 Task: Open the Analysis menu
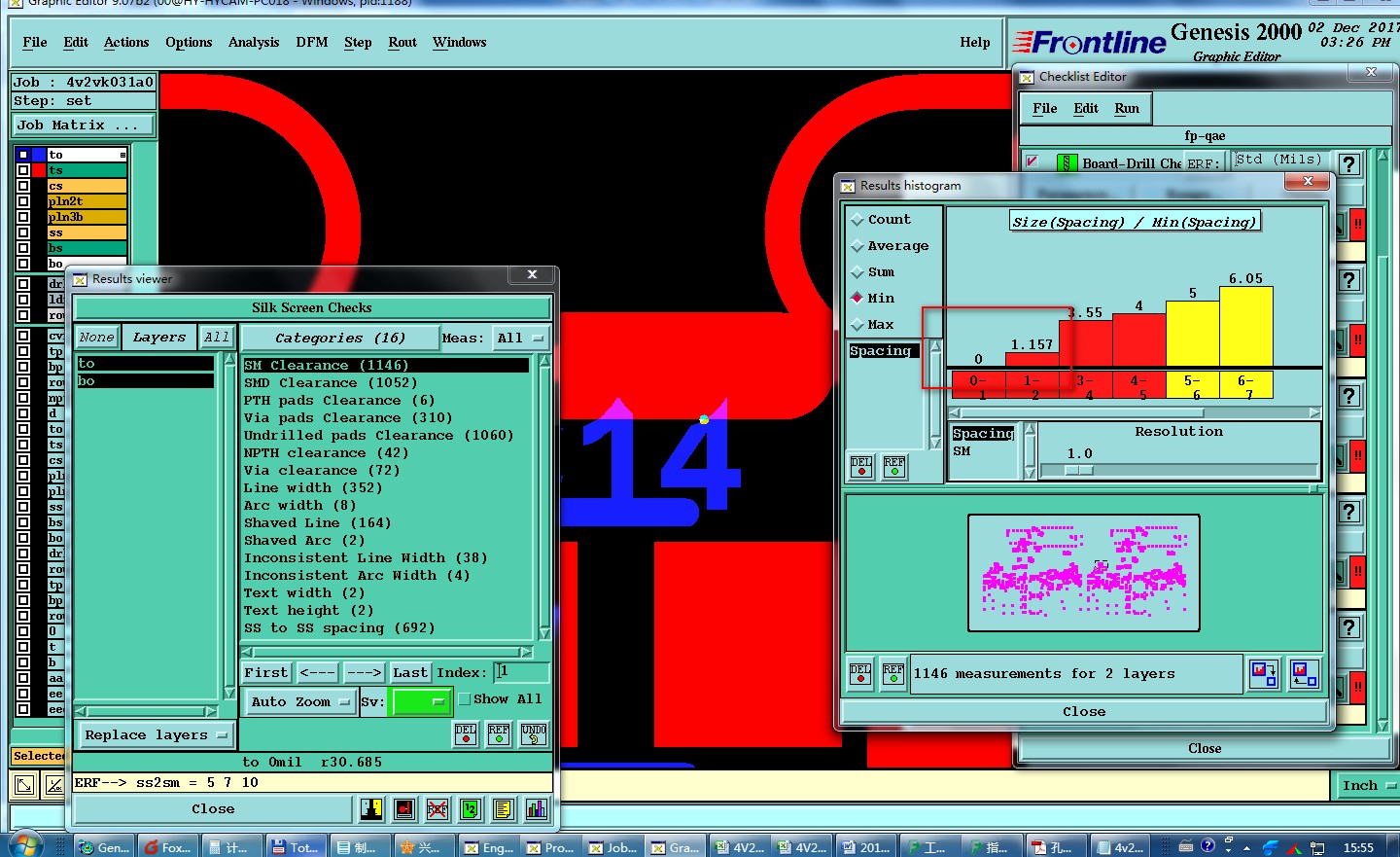coord(254,43)
